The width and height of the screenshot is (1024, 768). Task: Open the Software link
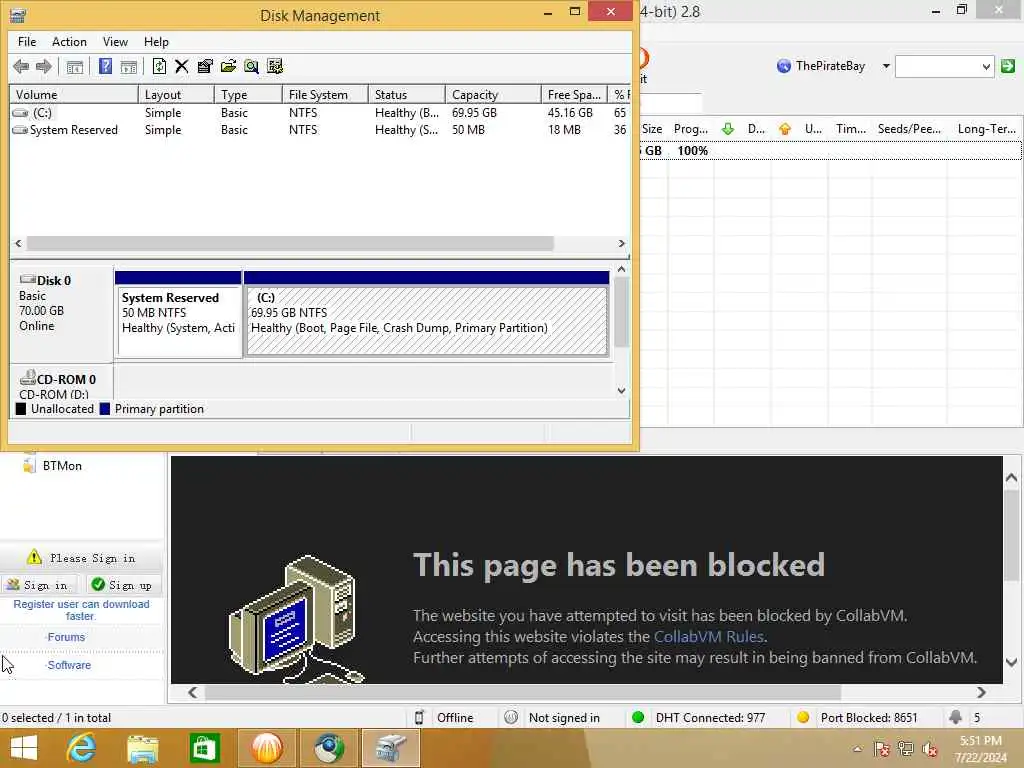[69, 665]
